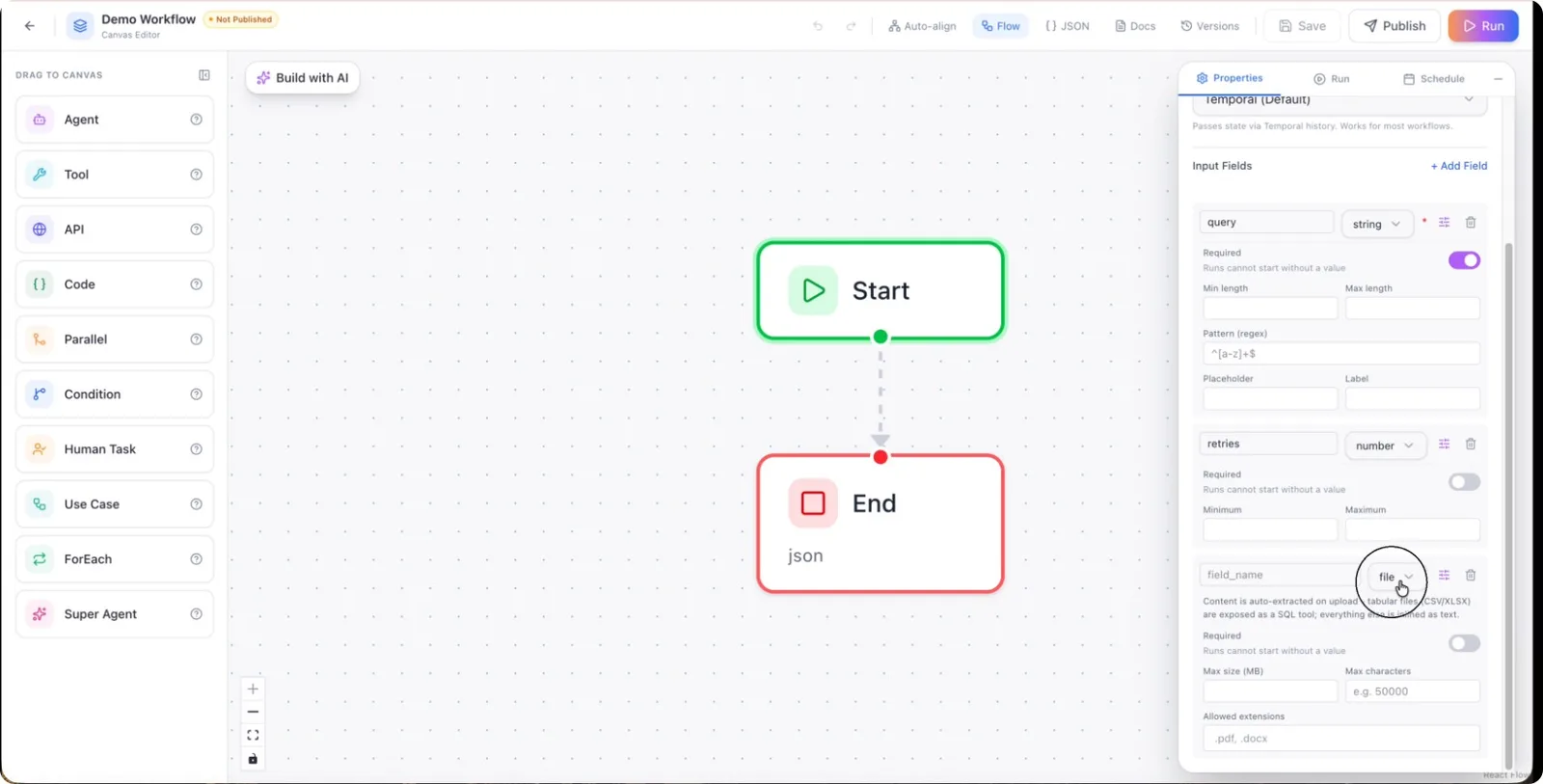Open the number type dropdown
The image size is (1543, 784).
click(1385, 446)
